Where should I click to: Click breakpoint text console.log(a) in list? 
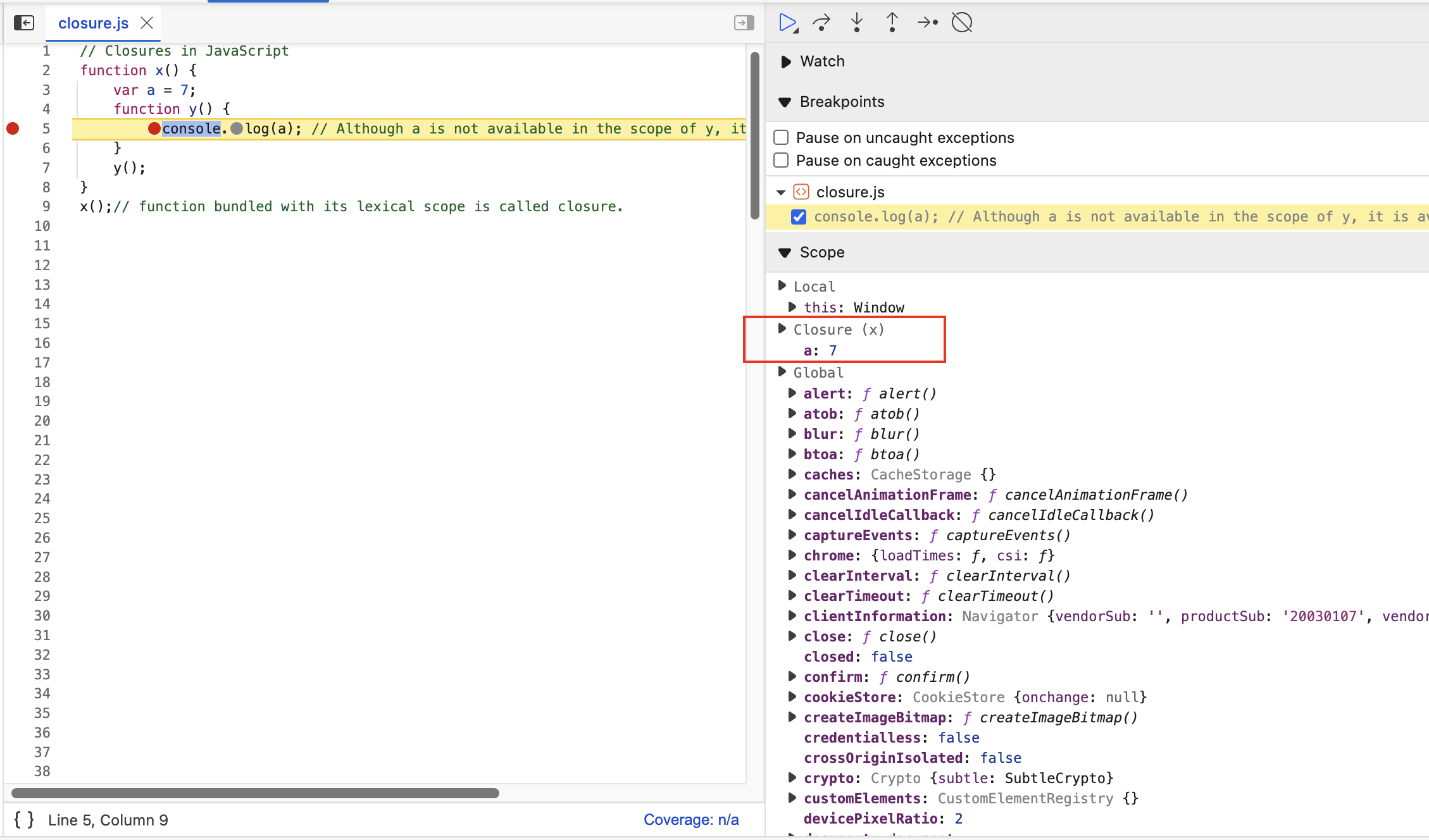pyautogui.click(x=876, y=217)
